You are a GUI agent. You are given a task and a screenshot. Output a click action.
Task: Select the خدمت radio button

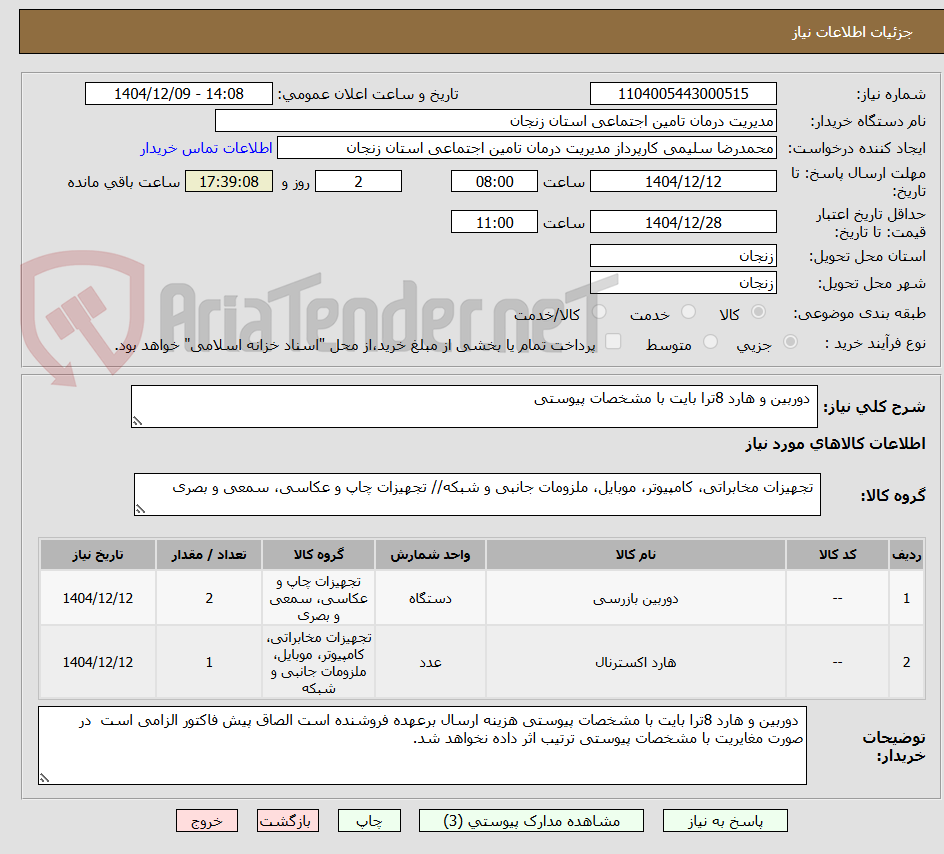[688, 312]
